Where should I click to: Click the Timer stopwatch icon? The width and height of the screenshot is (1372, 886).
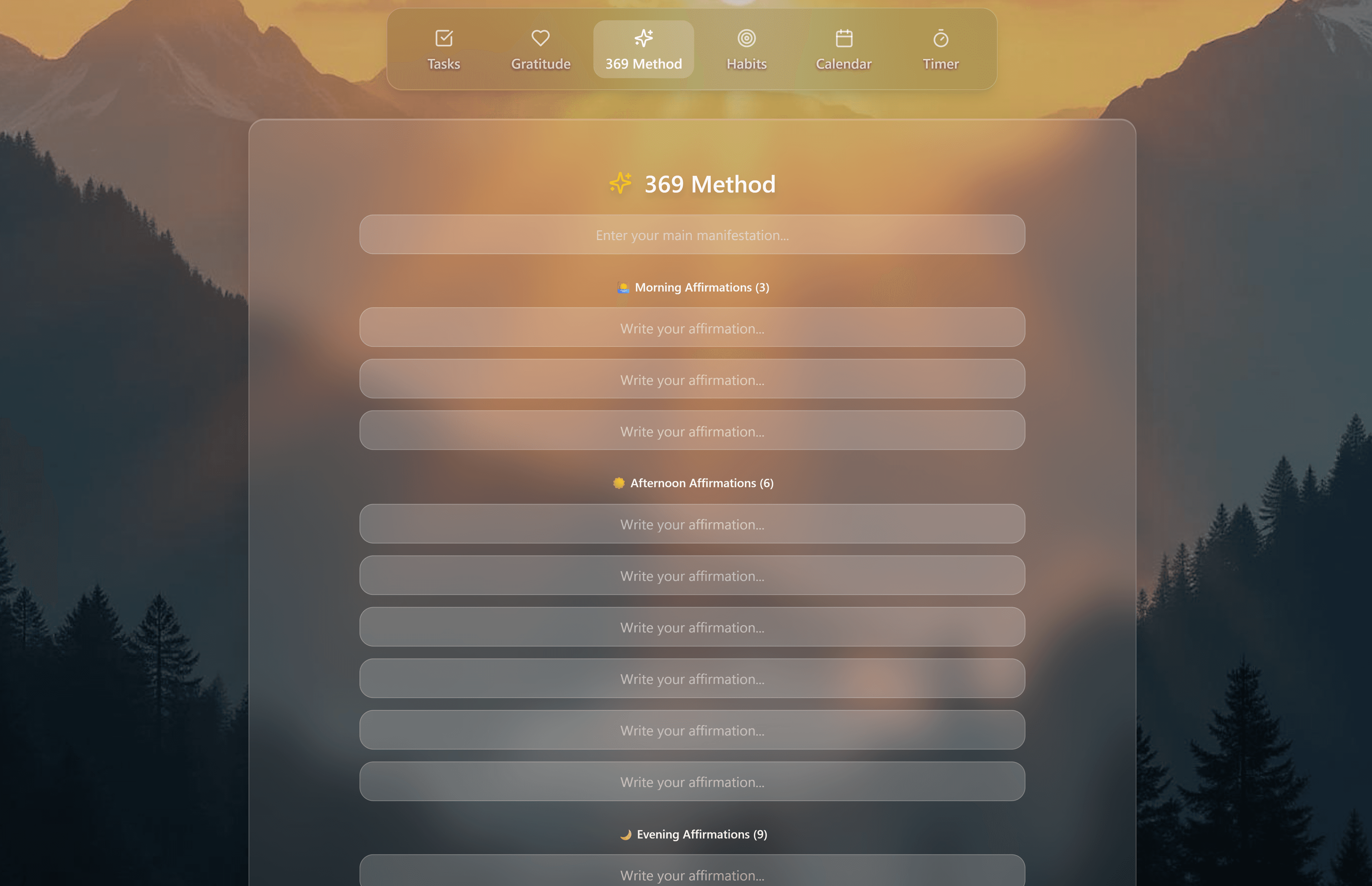point(940,39)
